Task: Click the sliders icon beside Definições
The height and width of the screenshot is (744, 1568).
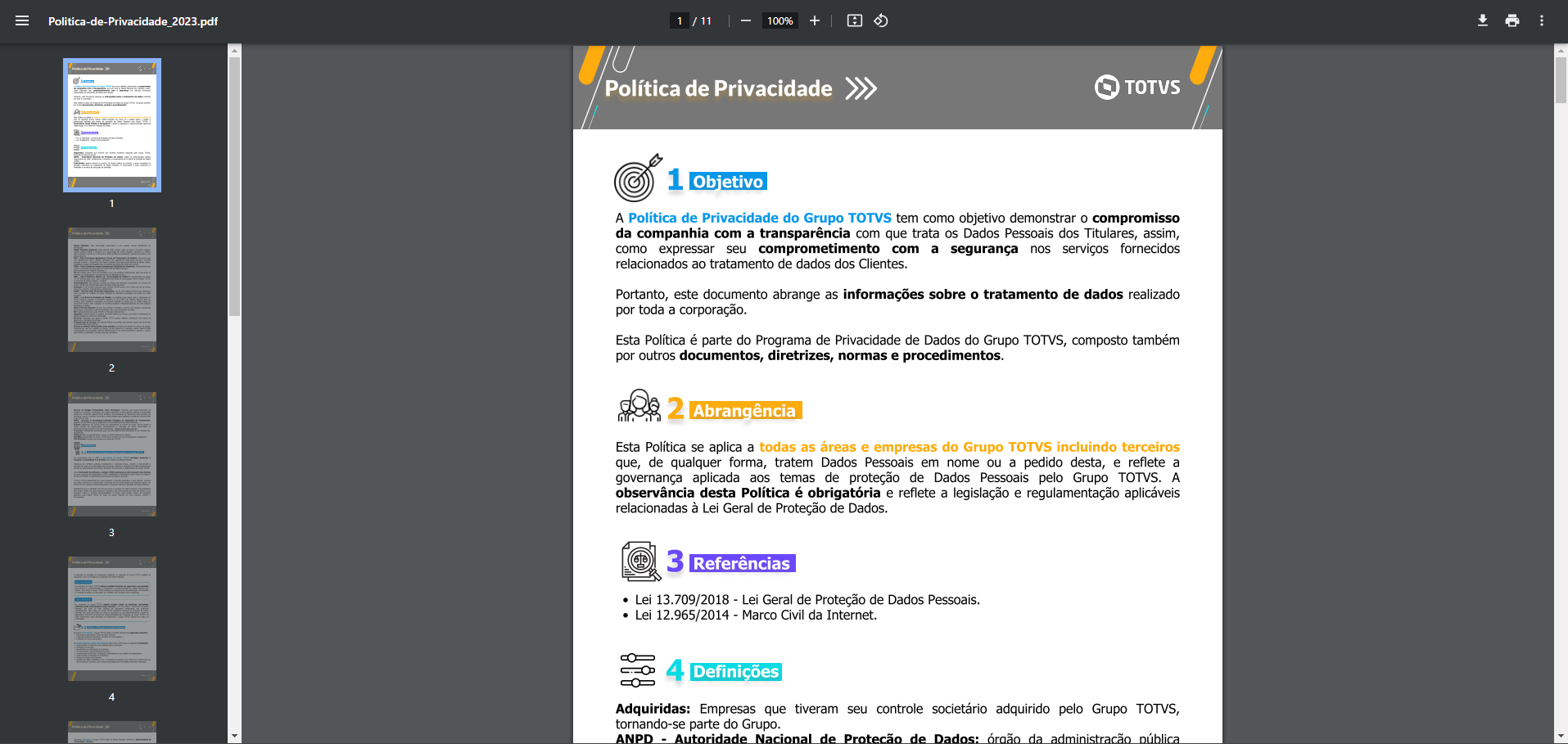Action: point(638,670)
